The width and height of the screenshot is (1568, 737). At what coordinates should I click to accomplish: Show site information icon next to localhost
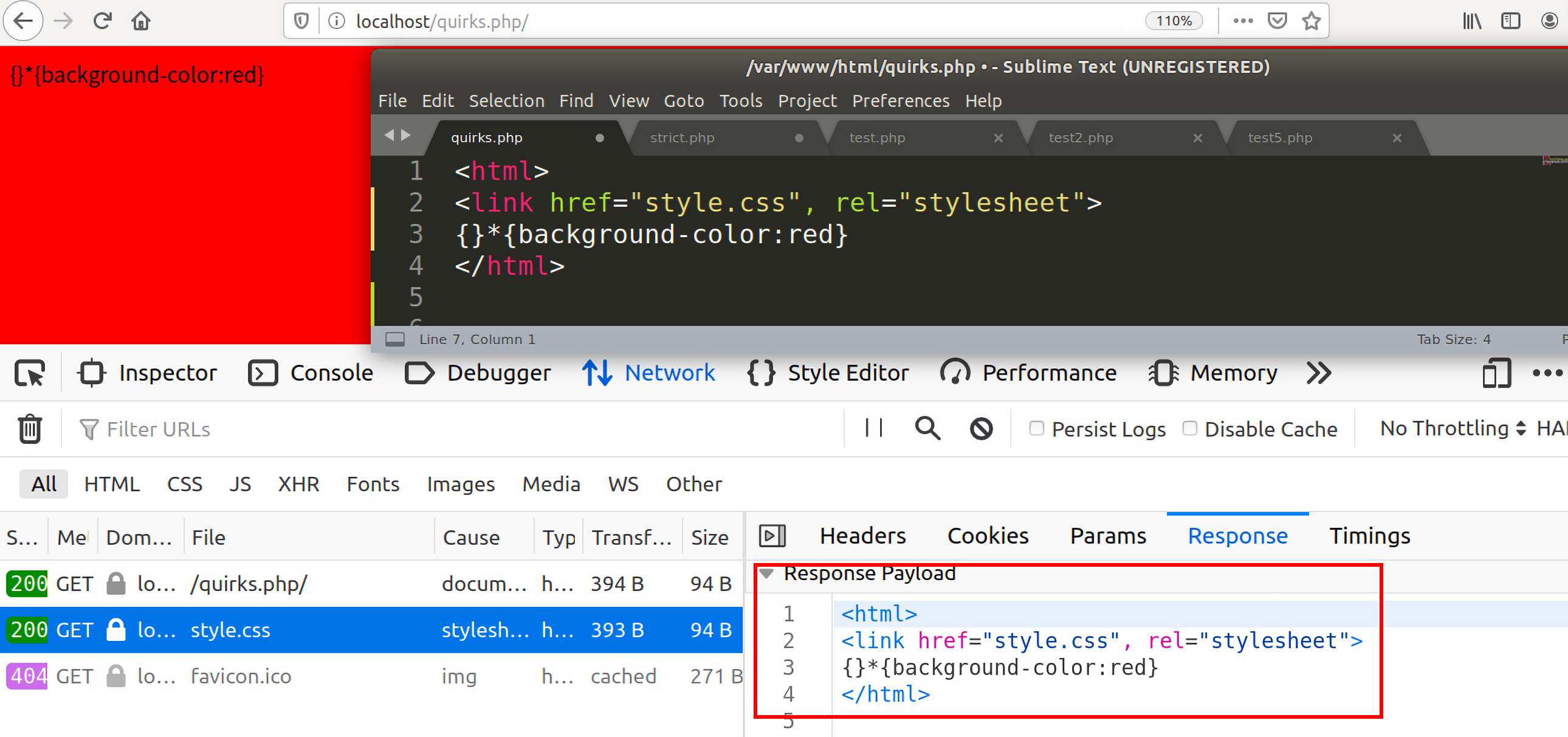point(337,21)
